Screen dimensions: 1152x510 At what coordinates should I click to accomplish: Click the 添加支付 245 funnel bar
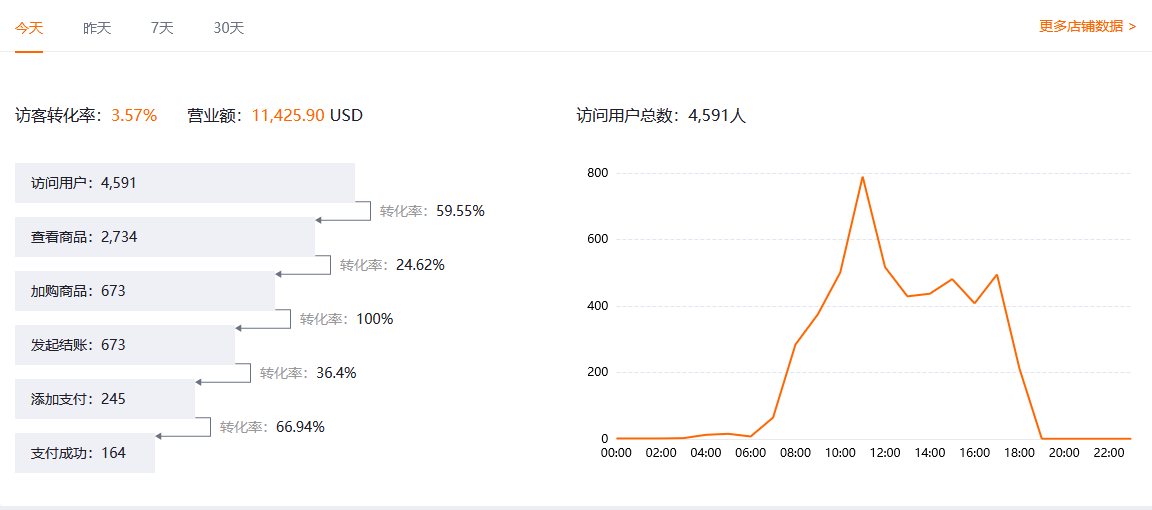[x=105, y=399]
